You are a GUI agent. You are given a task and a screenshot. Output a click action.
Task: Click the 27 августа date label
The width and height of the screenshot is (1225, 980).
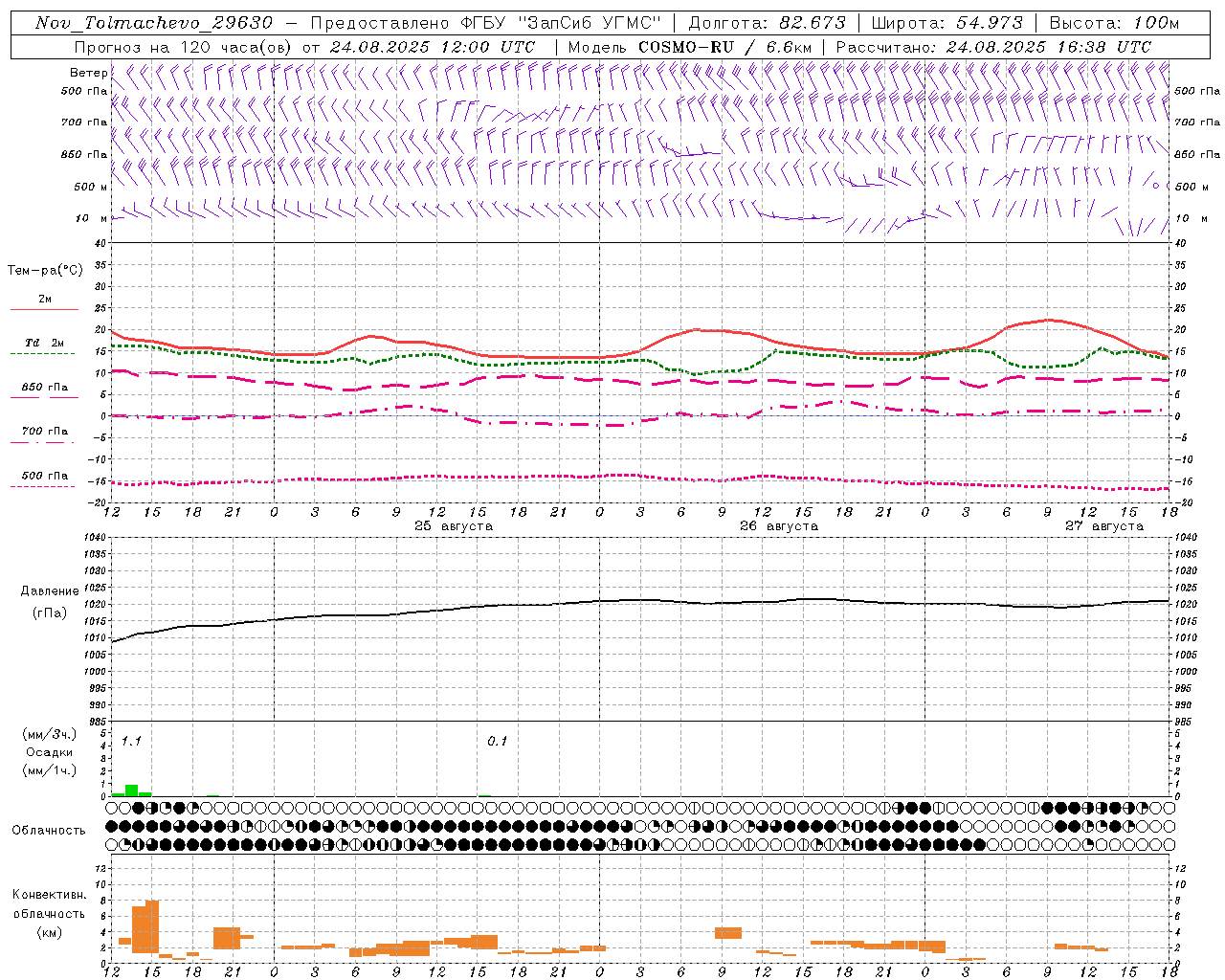(1104, 526)
